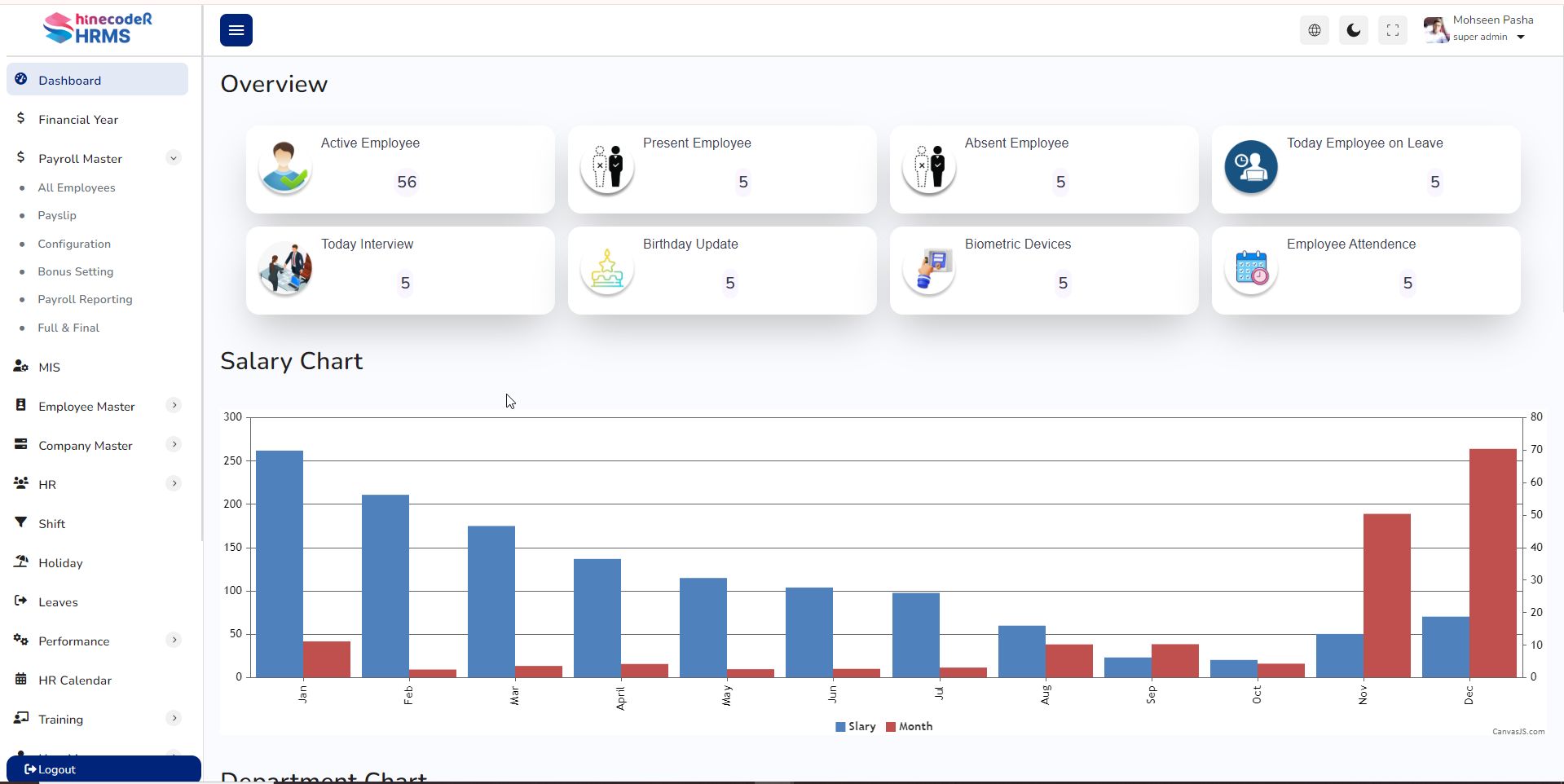Go to Payroll Configuration
The width and height of the screenshot is (1564, 784).
tap(74, 244)
